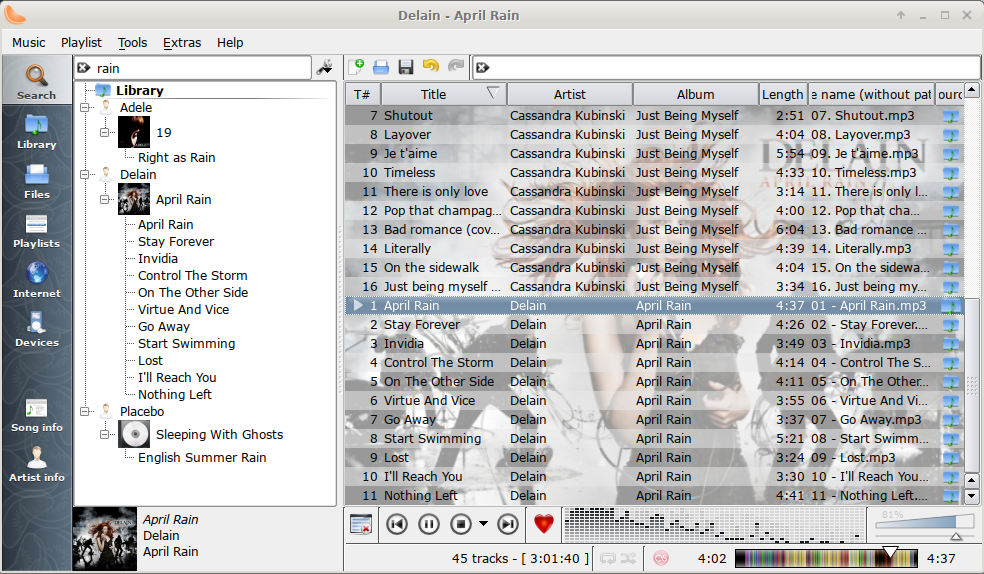Screen dimensions: 984x574
Task: Collapse the album 19 node
Action: [x=104, y=132]
